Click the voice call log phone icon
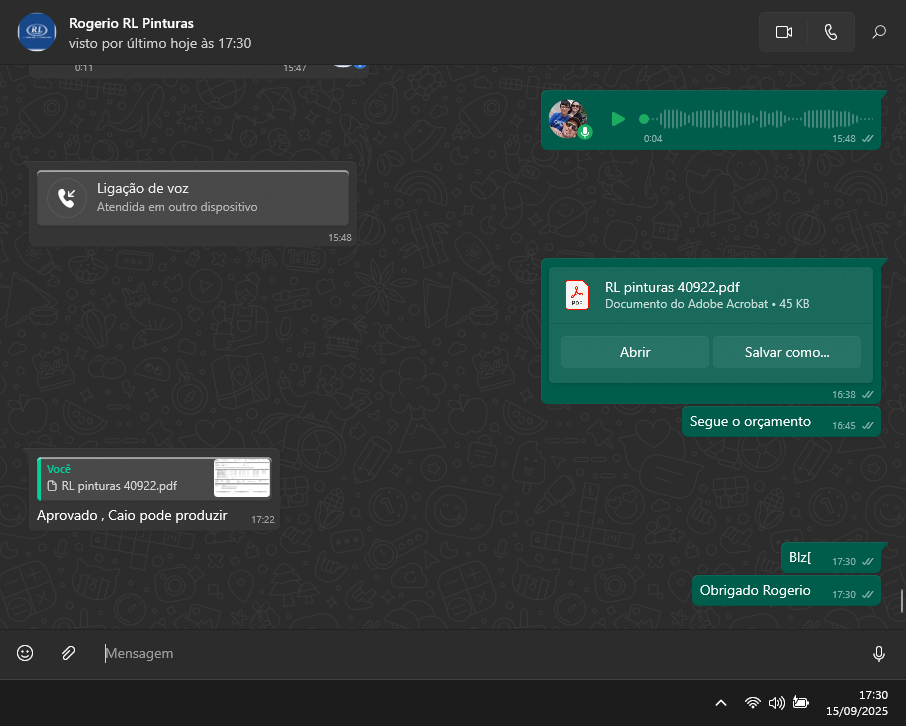Viewport: 906px width, 726px height. [x=67, y=197]
